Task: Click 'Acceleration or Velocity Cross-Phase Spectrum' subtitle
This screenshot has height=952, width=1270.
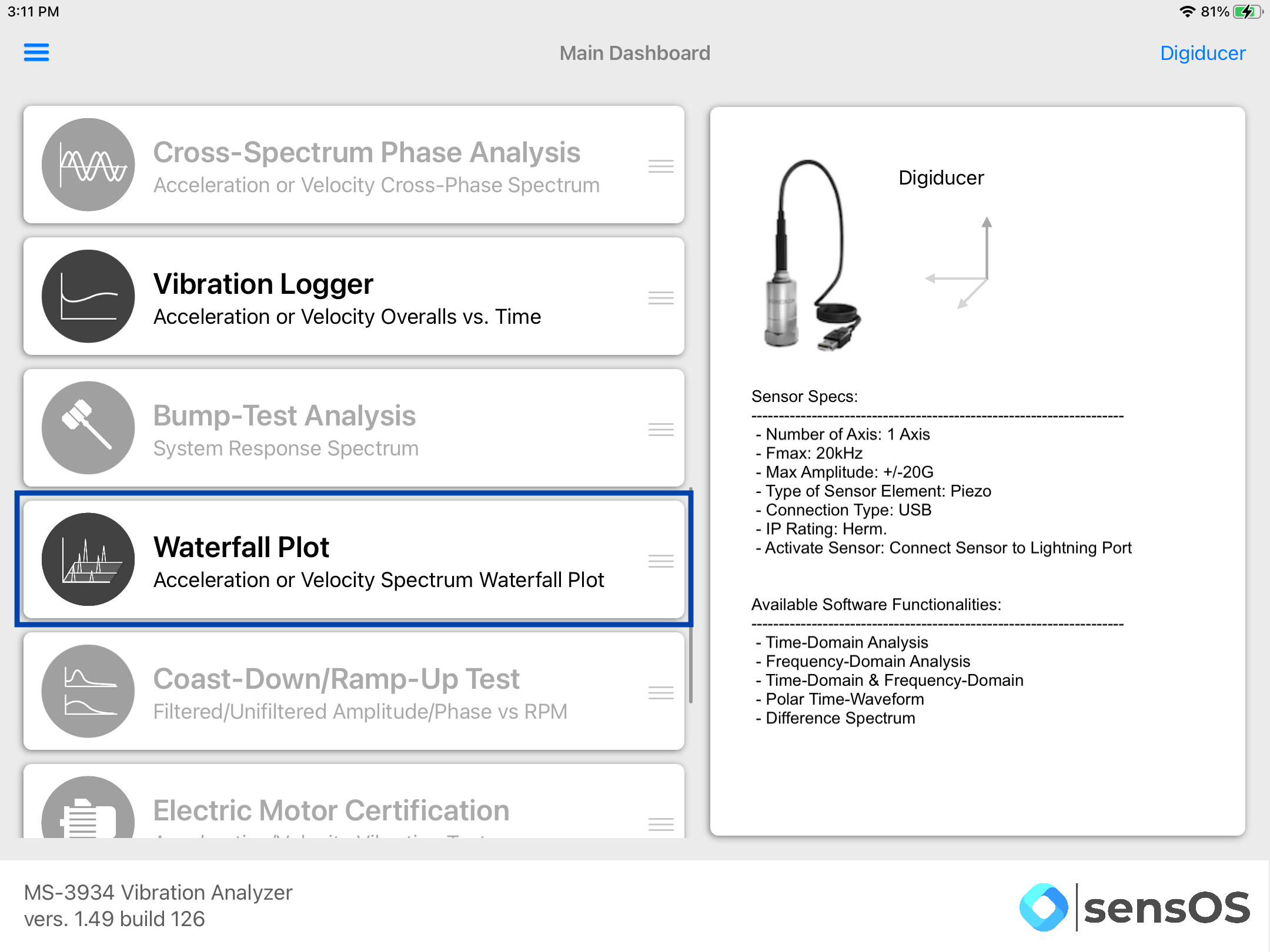Action: pyautogui.click(x=376, y=185)
